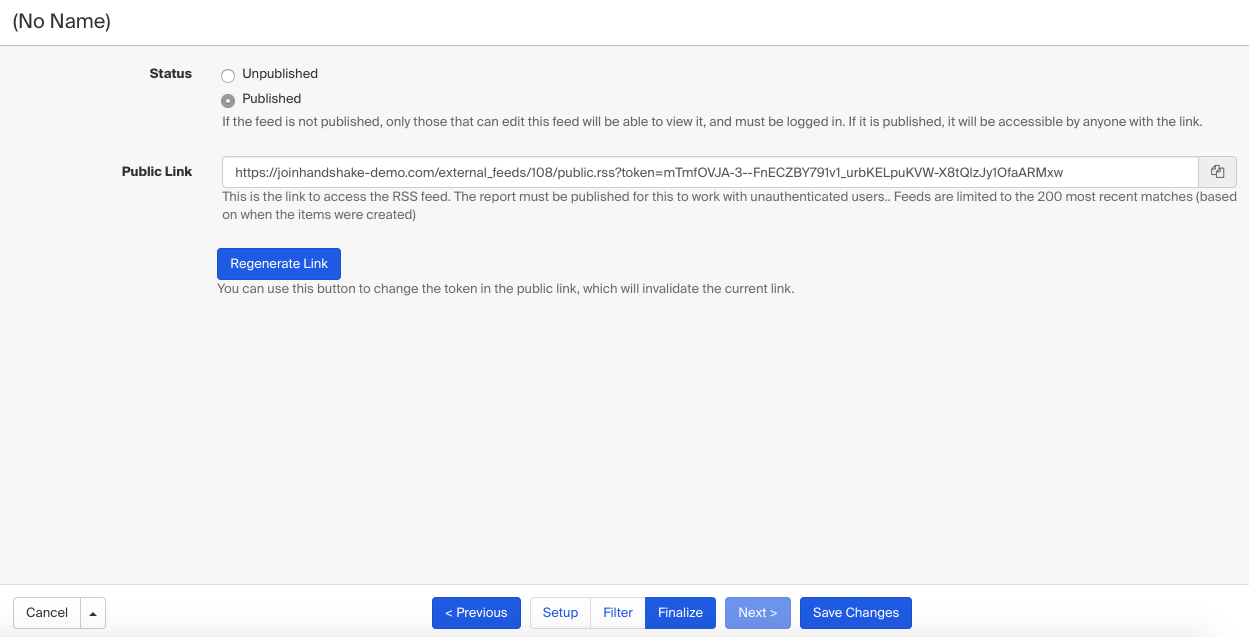Click the "(No Name)" feed title
Screen dimensions: 1249x637
click(61, 21)
